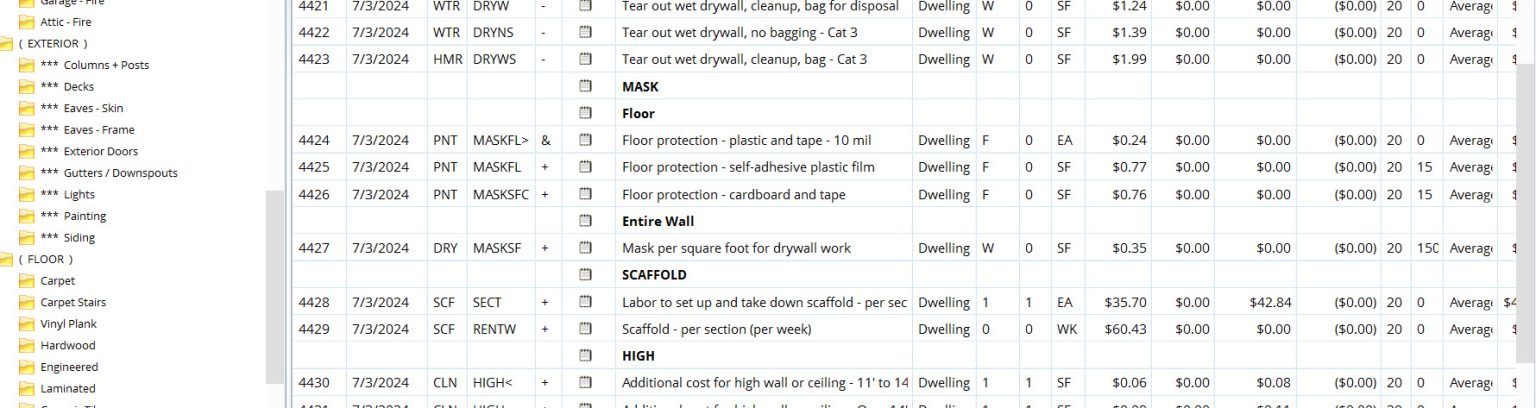The width and height of the screenshot is (1536, 408).
Task: Click the note icon on row 4421
Action: point(586,6)
